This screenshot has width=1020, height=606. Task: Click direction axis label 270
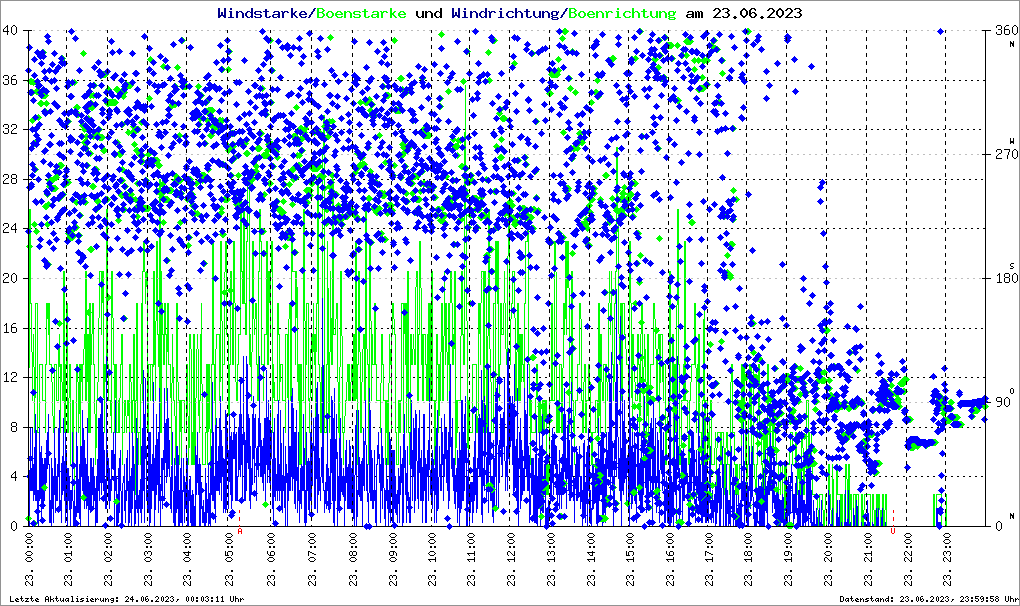pyautogui.click(x=1007, y=155)
